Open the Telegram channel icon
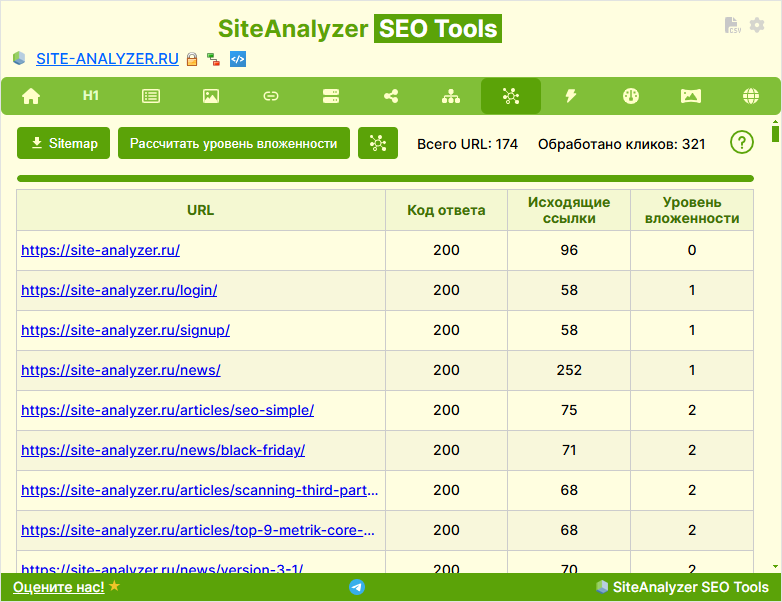Image resolution: width=782 pixels, height=602 pixels. [x=357, y=587]
